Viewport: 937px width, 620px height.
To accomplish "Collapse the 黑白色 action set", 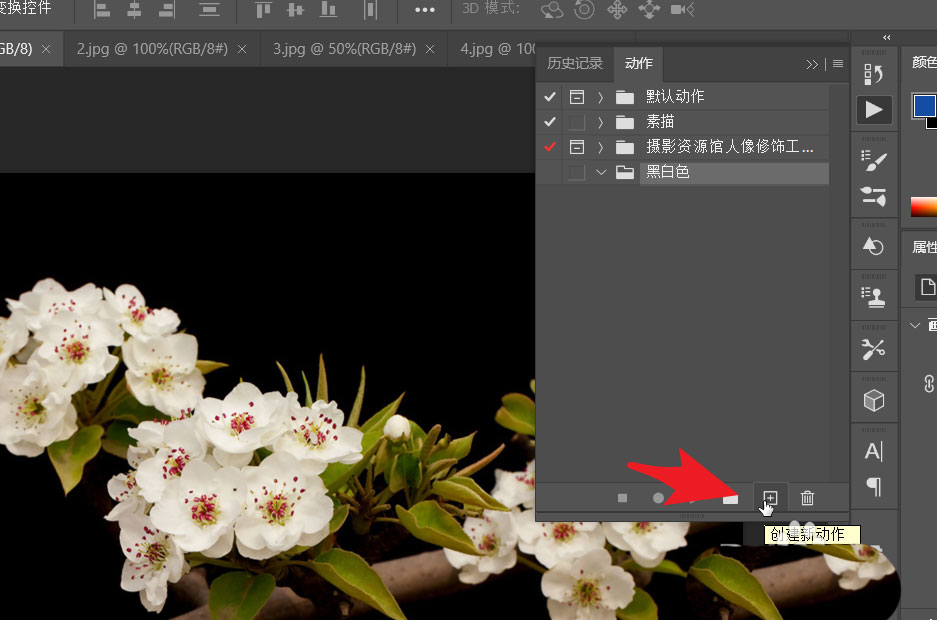I will click(x=601, y=172).
